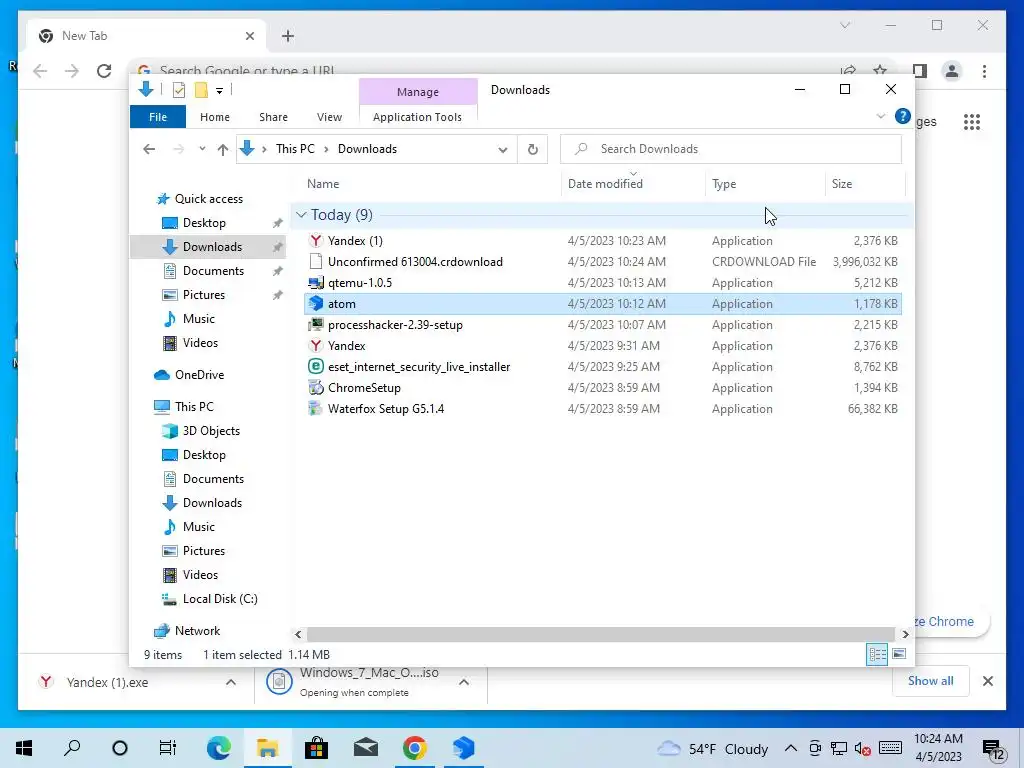This screenshot has width=1024, height=768.
Task: Click the Search Downloads field
Action: [x=731, y=149]
